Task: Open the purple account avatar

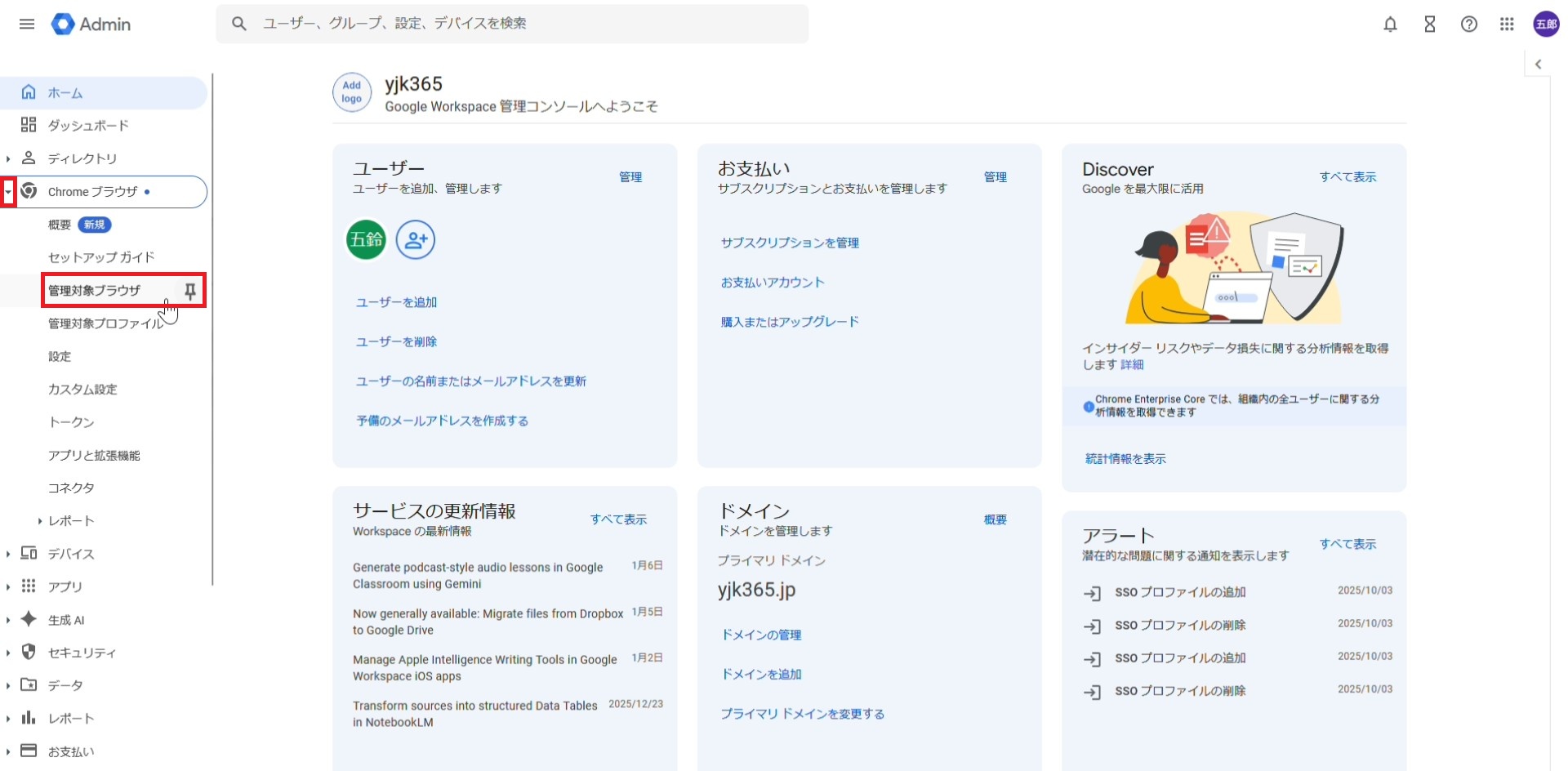Action: tap(1546, 25)
